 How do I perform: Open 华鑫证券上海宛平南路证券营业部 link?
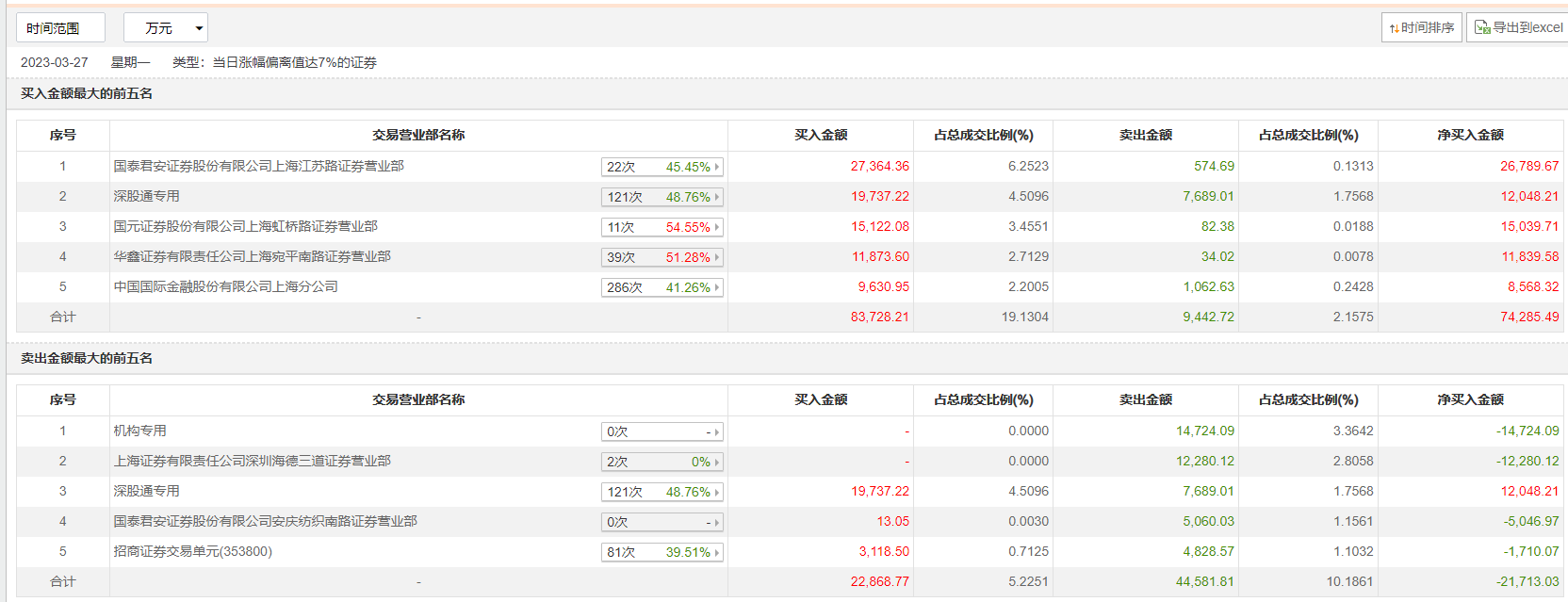(252, 256)
